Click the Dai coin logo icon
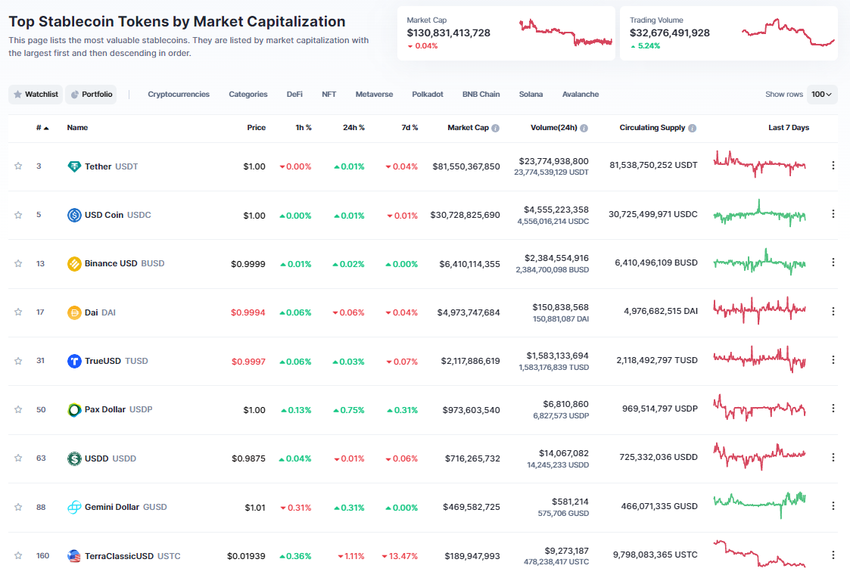The width and height of the screenshot is (850, 578). point(74,312)
